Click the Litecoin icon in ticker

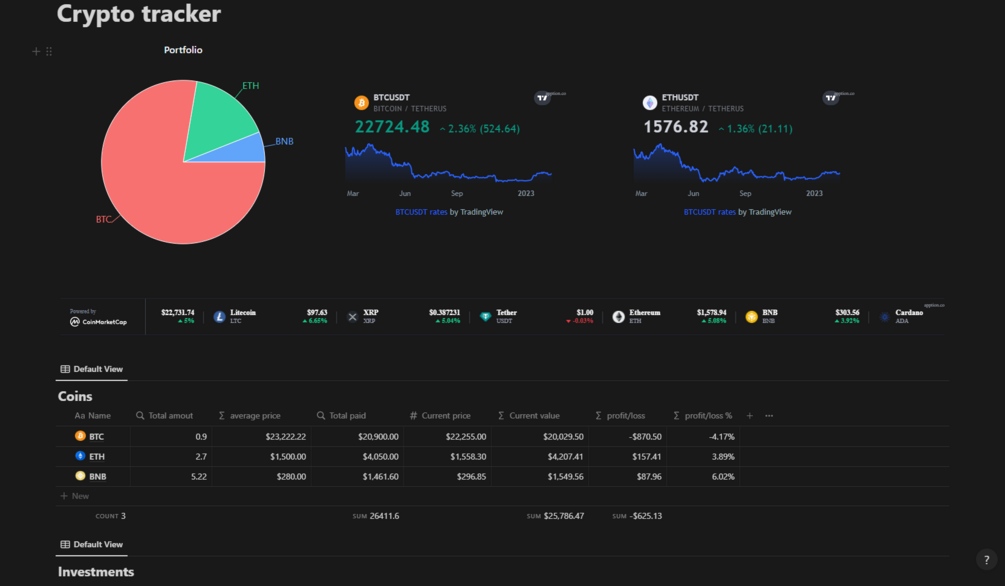[219, 317]
